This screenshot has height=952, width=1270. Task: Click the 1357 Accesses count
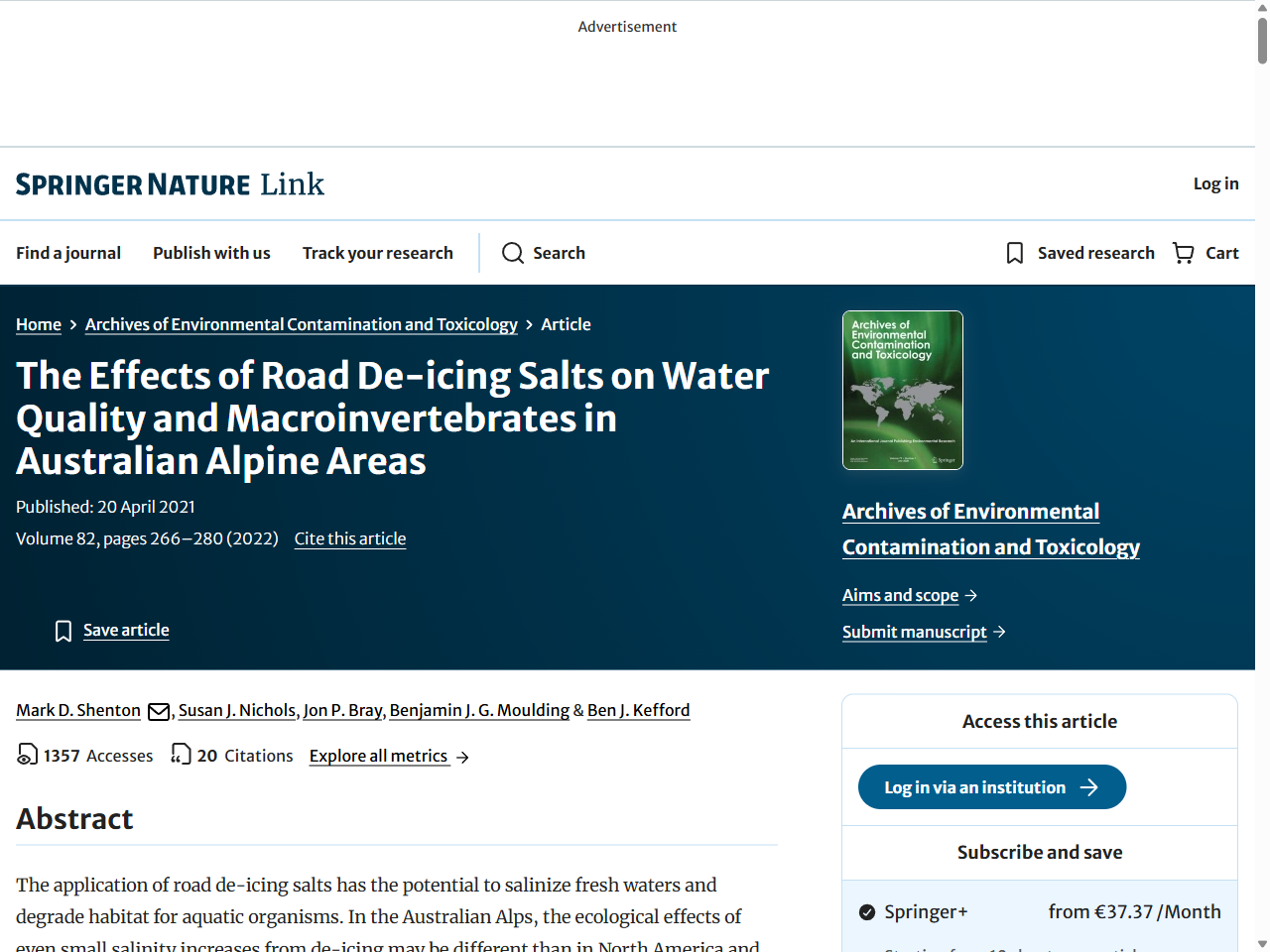tap(98, 756)
